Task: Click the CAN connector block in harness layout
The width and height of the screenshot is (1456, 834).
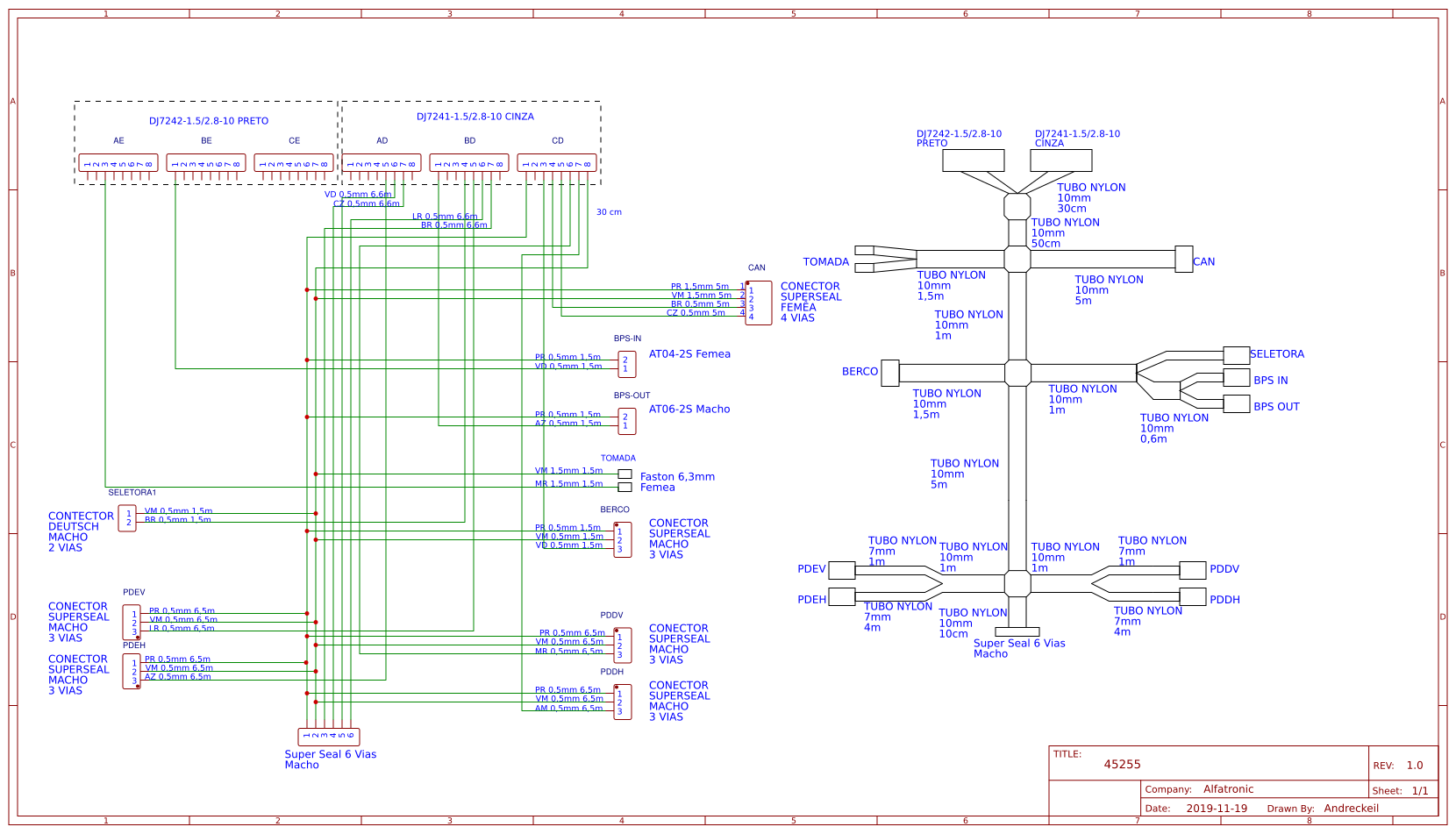Action: pos(1186,260)
